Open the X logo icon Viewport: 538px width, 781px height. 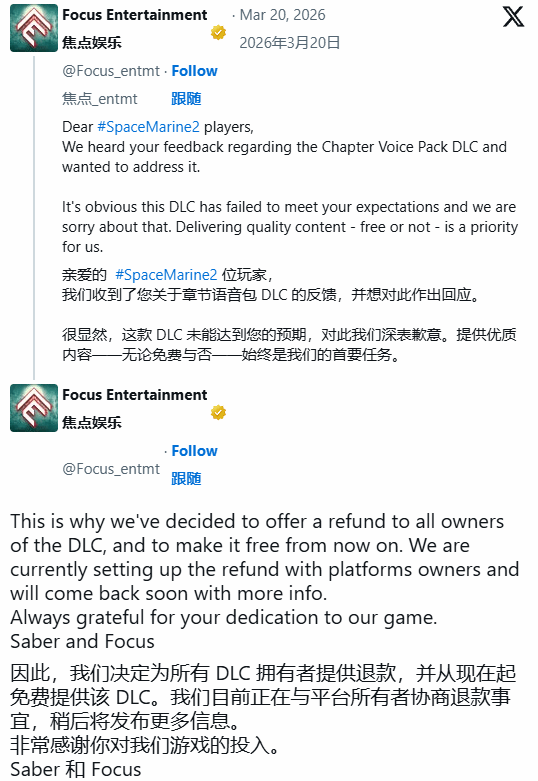pyautogui.click(x=513, y=16)
